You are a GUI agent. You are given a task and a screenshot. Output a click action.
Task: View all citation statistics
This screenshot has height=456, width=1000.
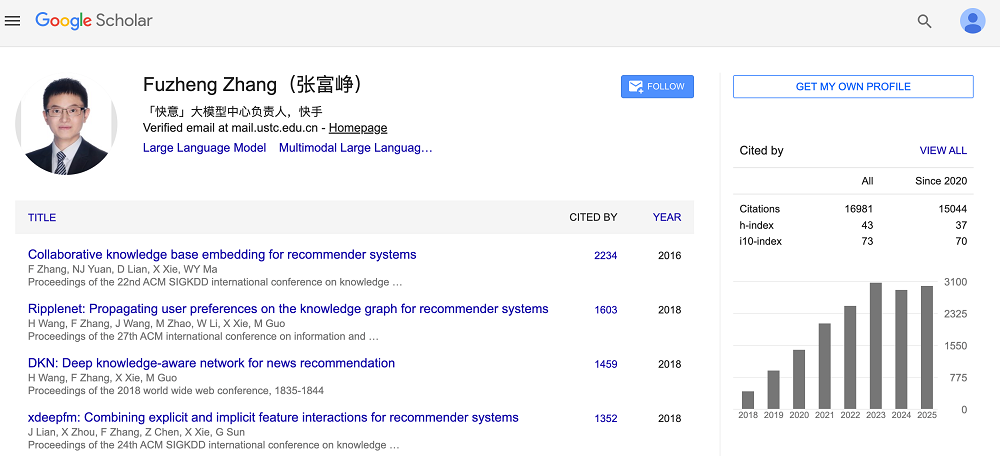pos(943,151)
